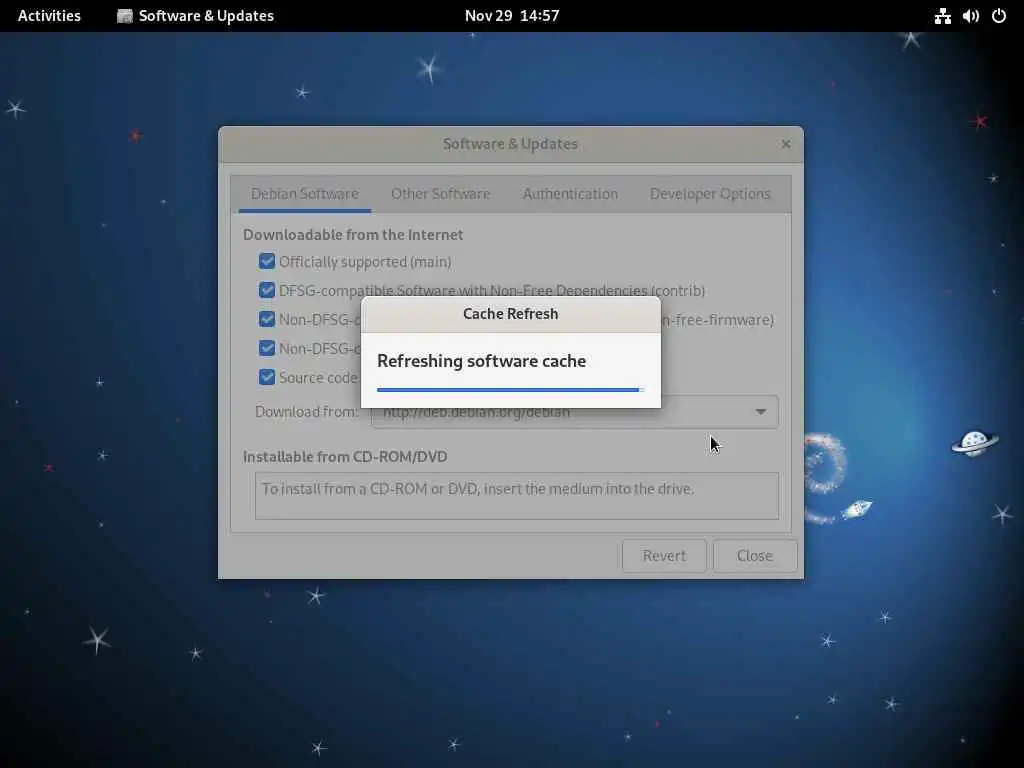Click the Software & Updates window title
The width and height of the screenshot is (1024, 768).
click(510, 144)
